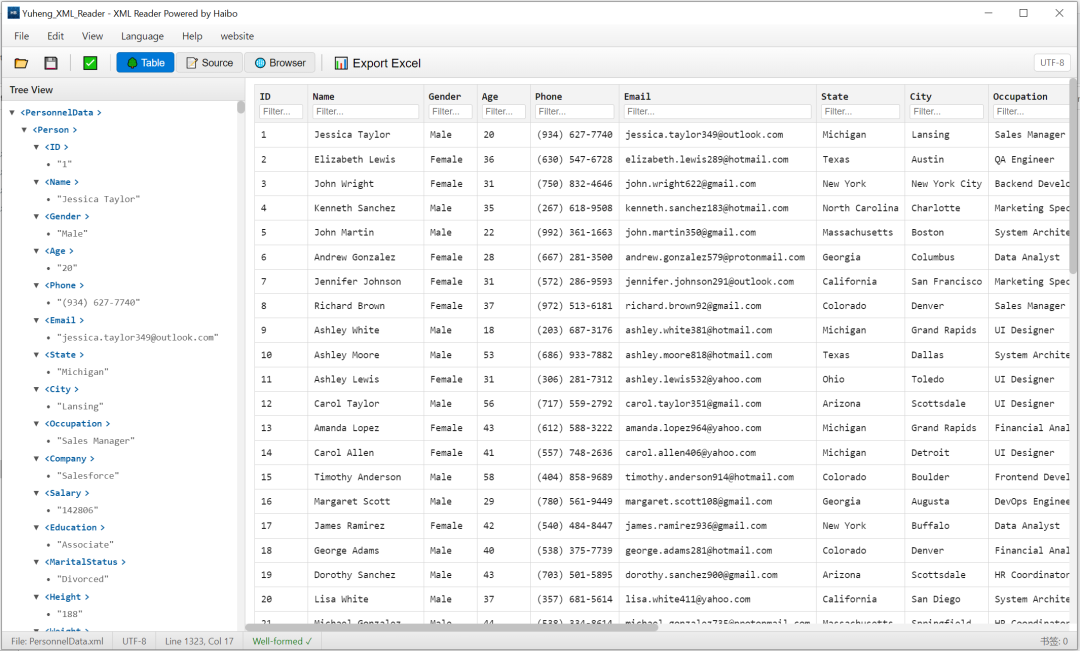Select the Company tag in tree
Image resolution: width=1080 pixels, height=651 pixels.
coord(70,459)
